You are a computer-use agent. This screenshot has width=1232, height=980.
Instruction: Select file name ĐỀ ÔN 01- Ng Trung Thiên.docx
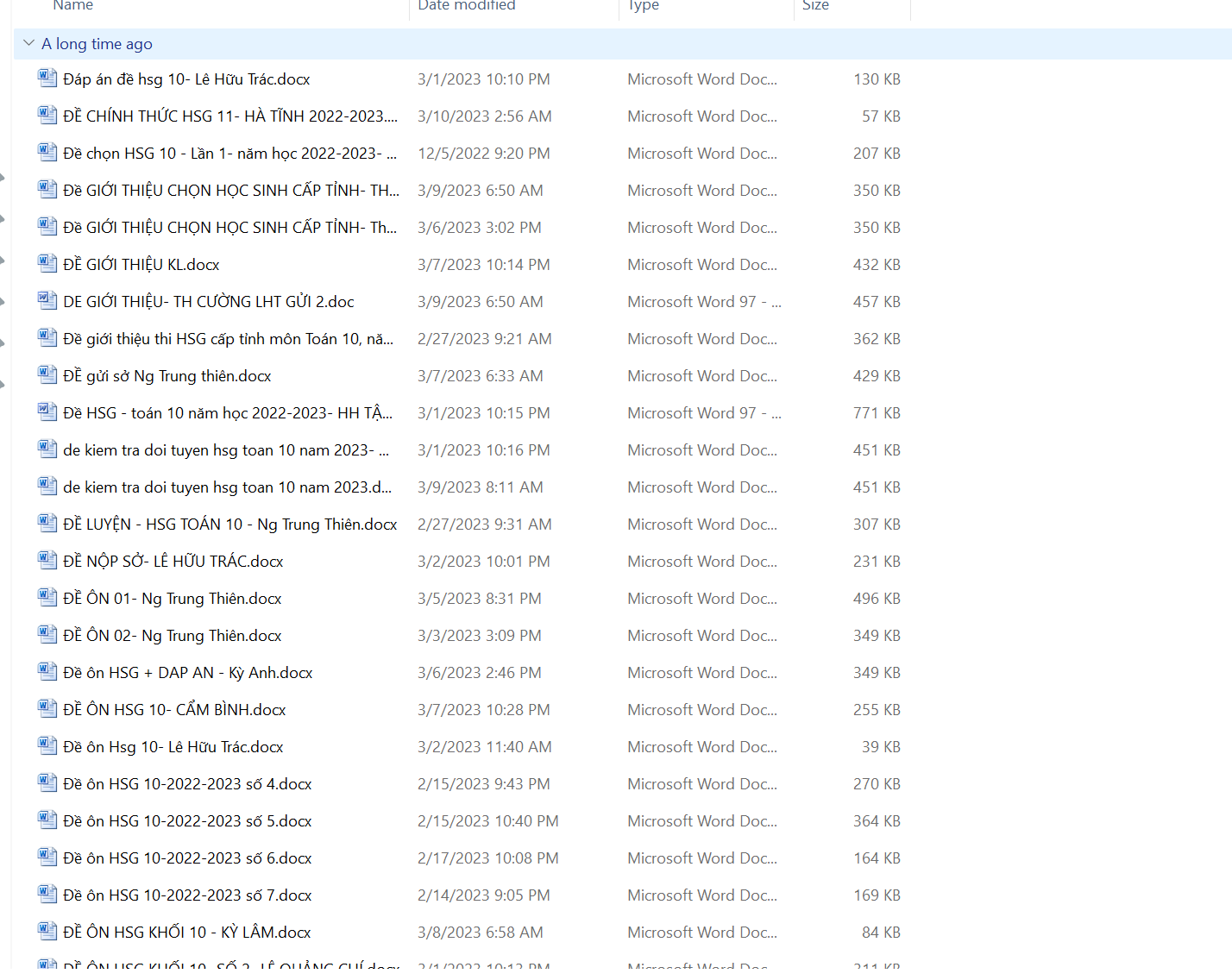tap(173, 599)
